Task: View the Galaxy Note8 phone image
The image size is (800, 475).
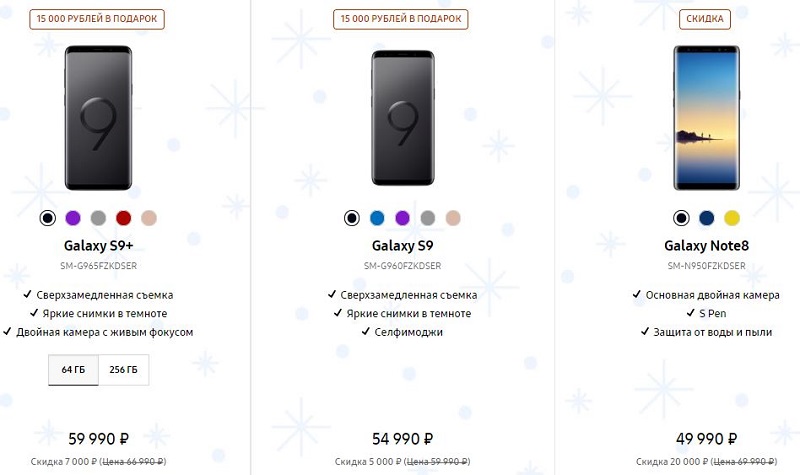Action: click(706, 118)
